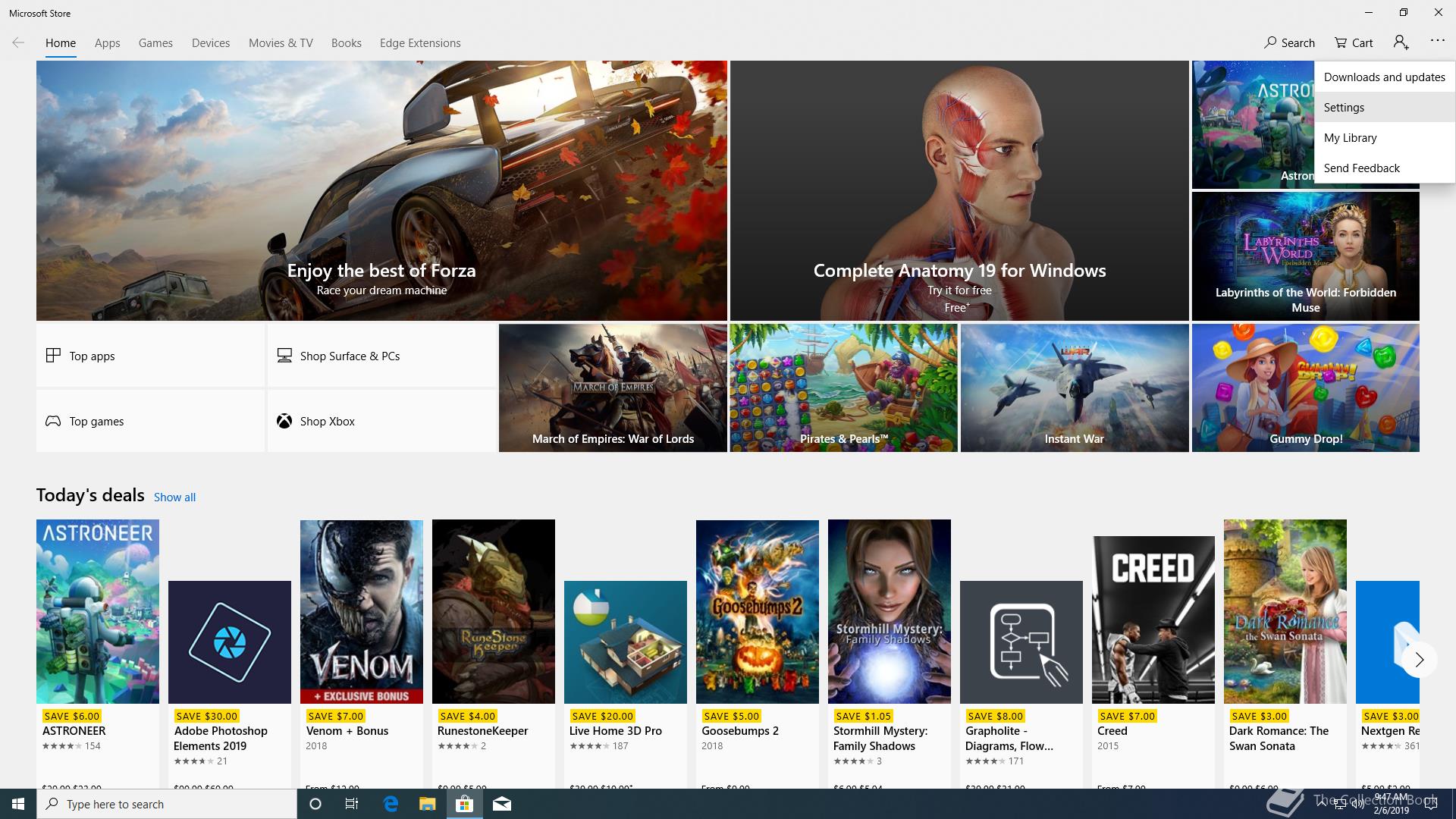Open the Shop Xbox tile
The height and width of the screenshot is (819, 1456).
381,421
